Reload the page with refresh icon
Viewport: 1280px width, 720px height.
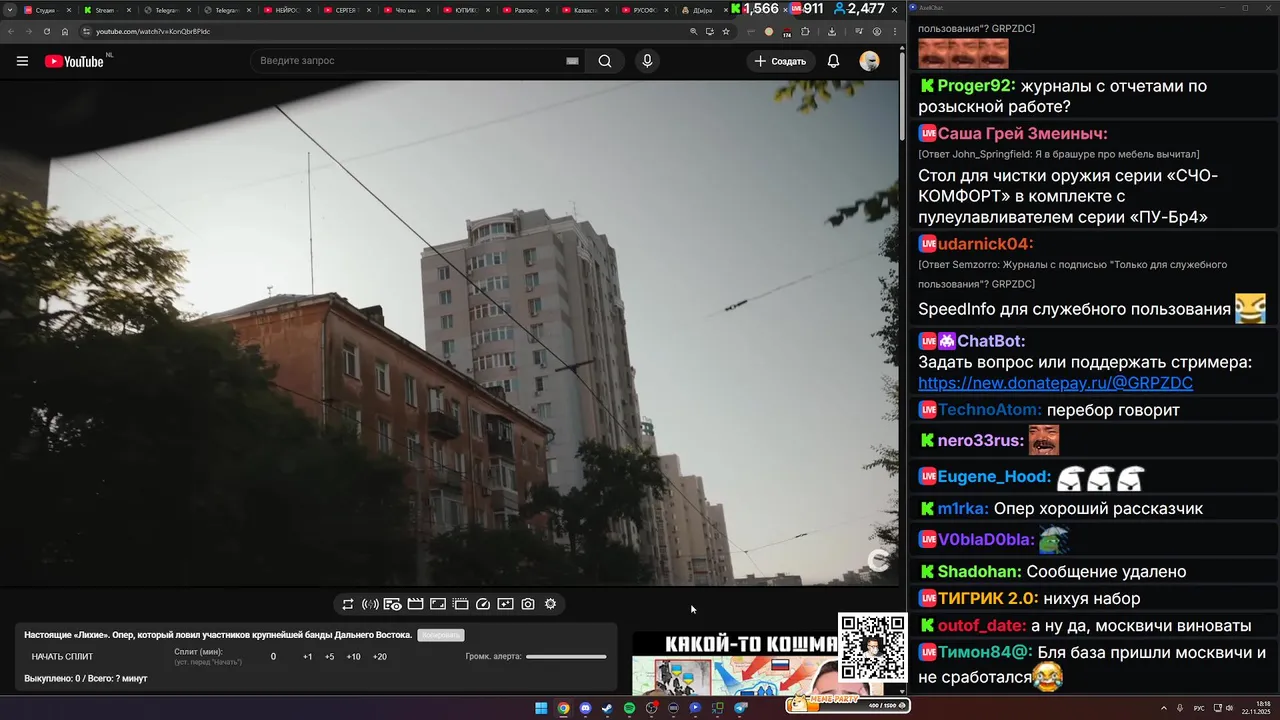[46, 31]
